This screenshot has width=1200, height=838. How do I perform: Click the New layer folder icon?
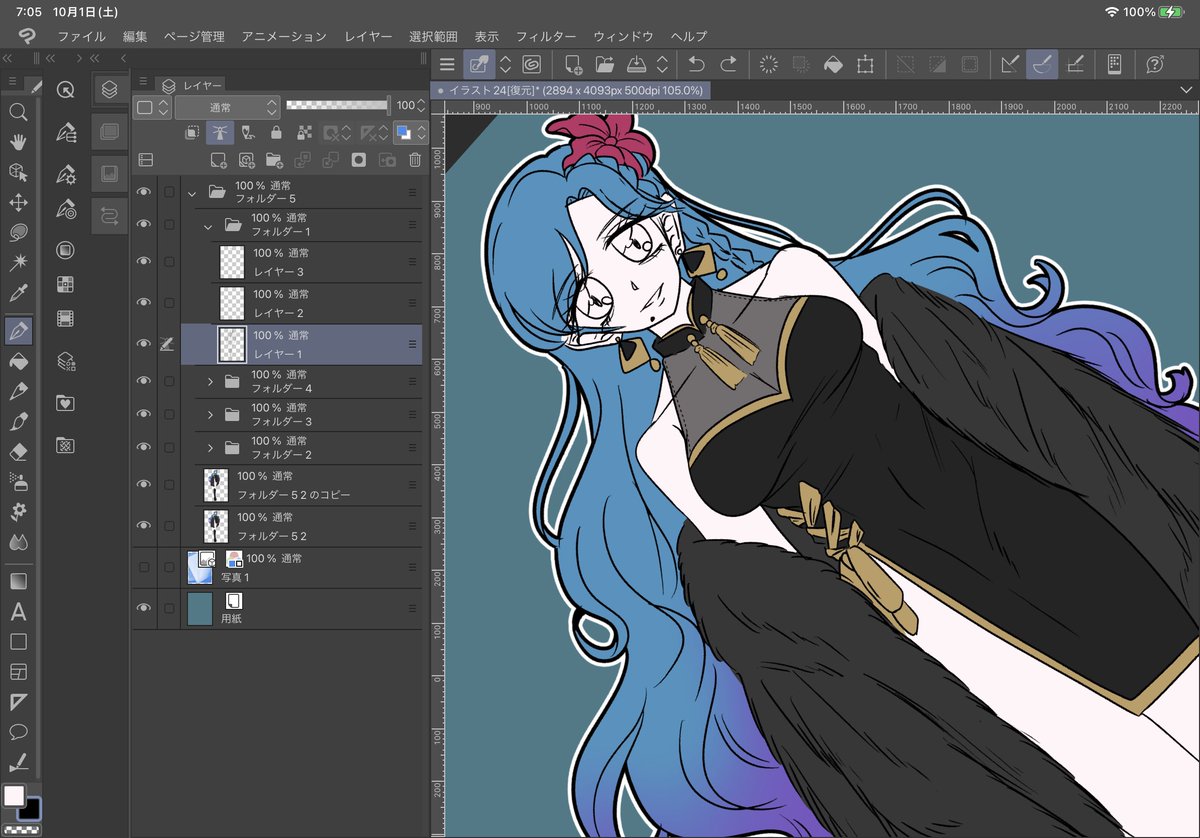click(274, 159)
